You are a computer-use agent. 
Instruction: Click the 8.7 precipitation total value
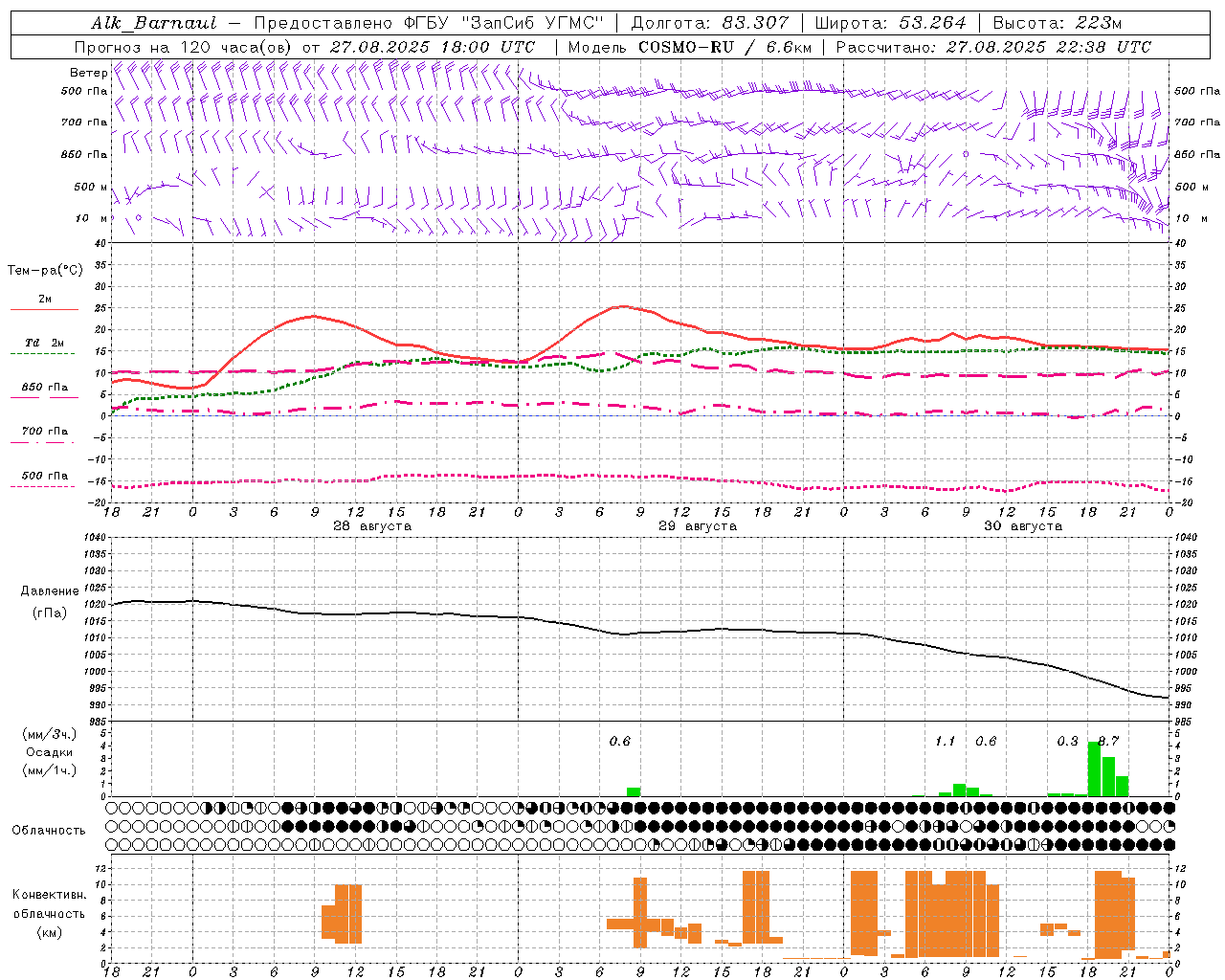tap(1108, 741)
